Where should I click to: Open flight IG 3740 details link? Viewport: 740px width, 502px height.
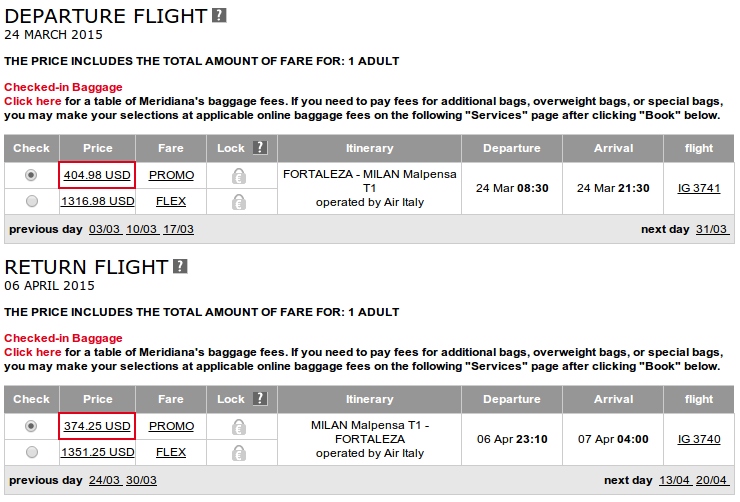pyautogui.click(x=699, y=439)
